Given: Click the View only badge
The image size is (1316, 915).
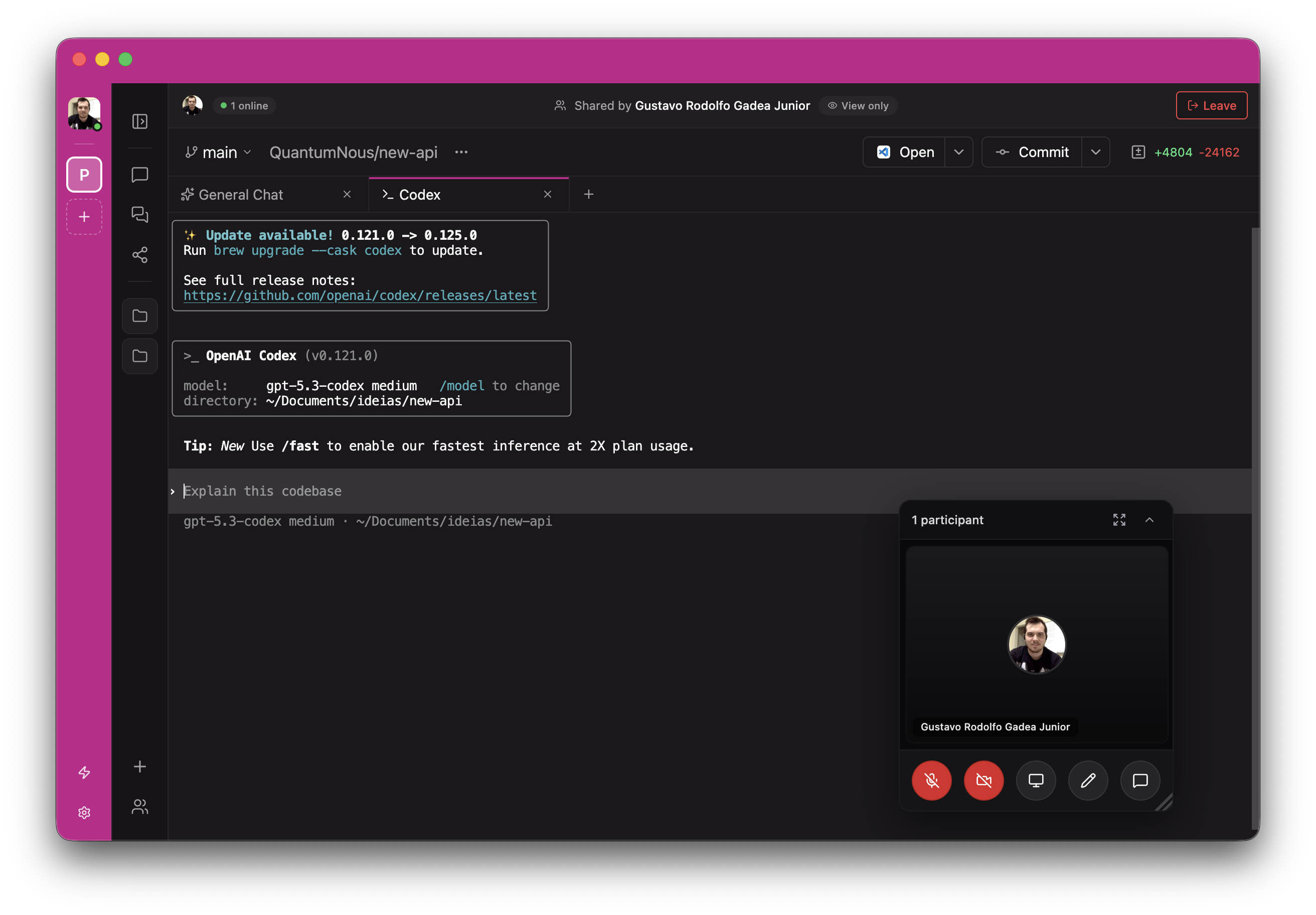Looking at the screenshot, I should point(858,105).
